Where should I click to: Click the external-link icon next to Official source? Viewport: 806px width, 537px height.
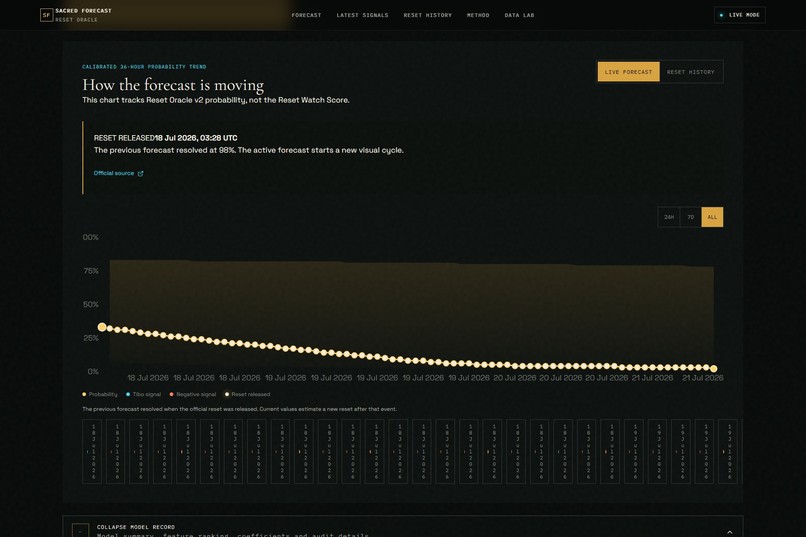[x=140, y=174]
